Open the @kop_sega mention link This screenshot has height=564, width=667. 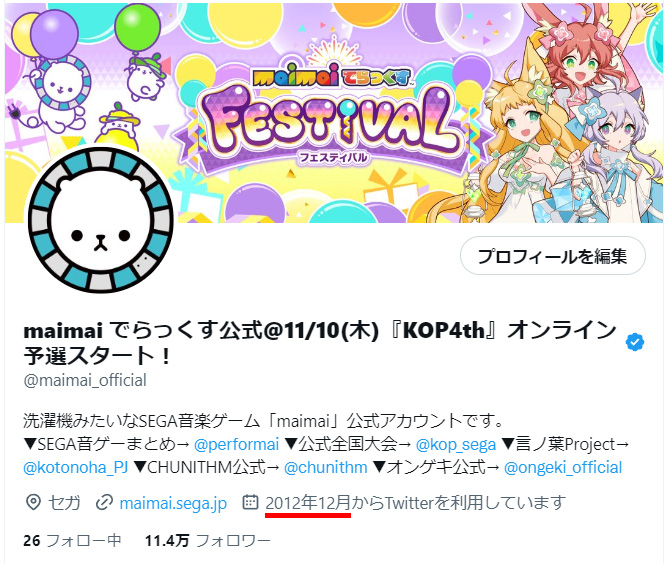tap(456, 444)
